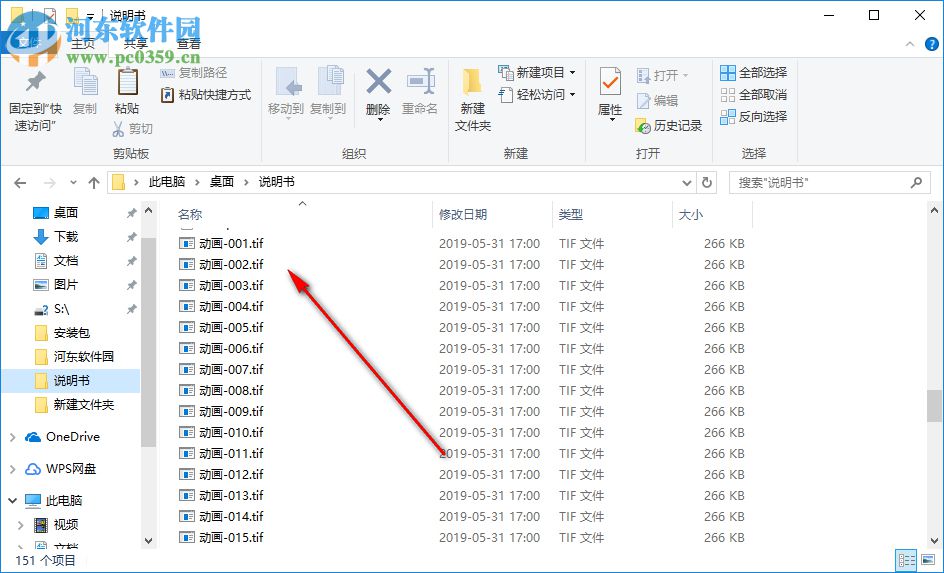Go up one folder level

pos(93,182)
